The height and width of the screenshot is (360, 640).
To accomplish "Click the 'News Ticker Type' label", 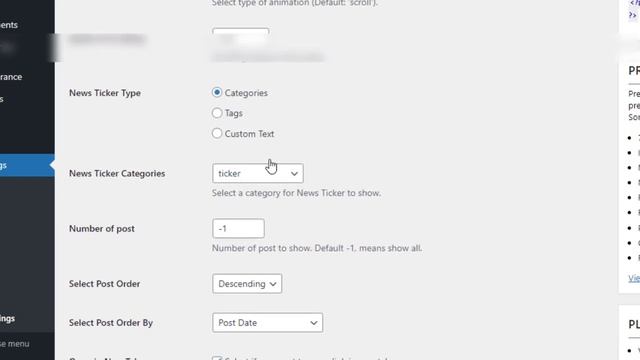I will tap(105, 93).
